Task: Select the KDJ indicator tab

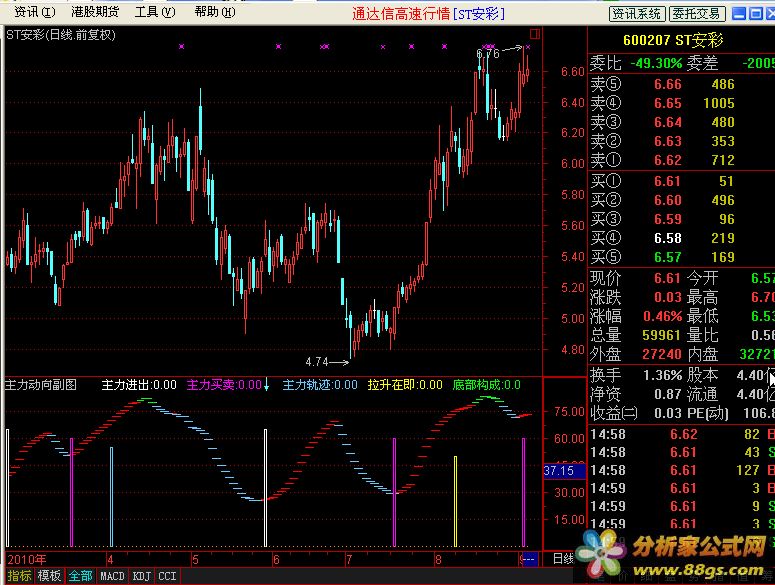Action: point(141,576)
